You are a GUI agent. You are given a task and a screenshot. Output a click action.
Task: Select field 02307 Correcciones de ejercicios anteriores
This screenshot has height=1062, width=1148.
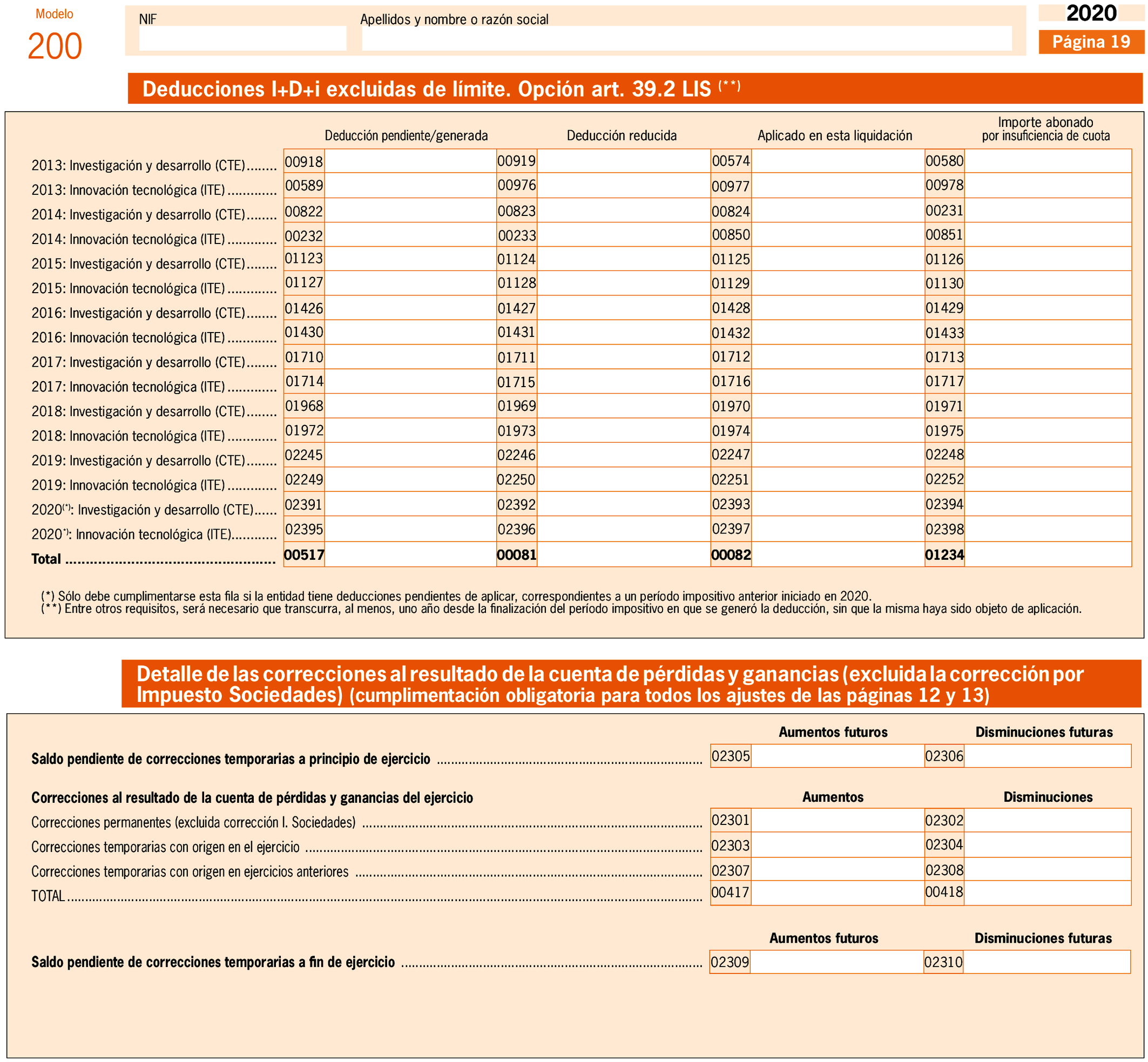click(x=838, y=870)
